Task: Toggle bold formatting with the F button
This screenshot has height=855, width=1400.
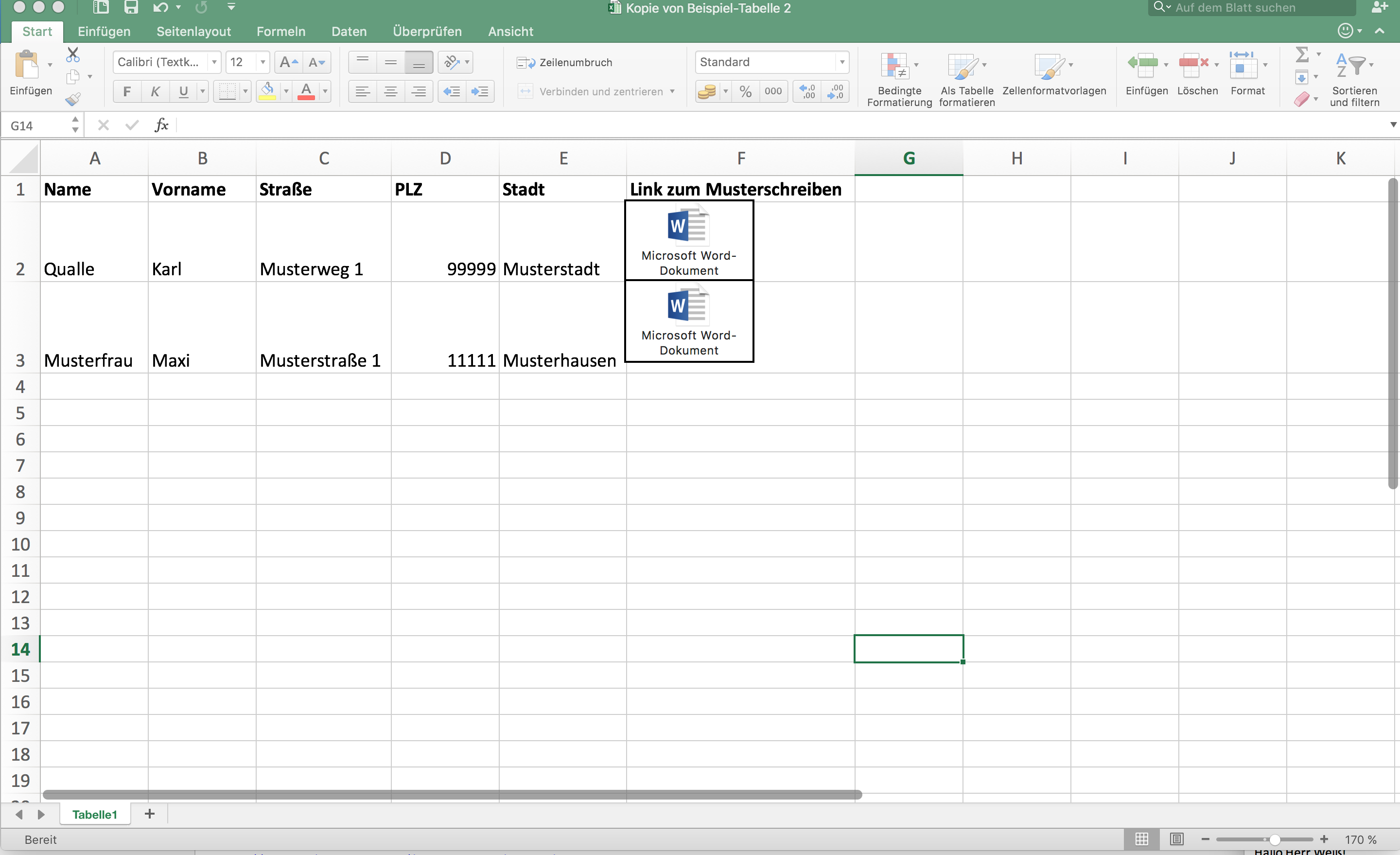Action: click(127, 91)
